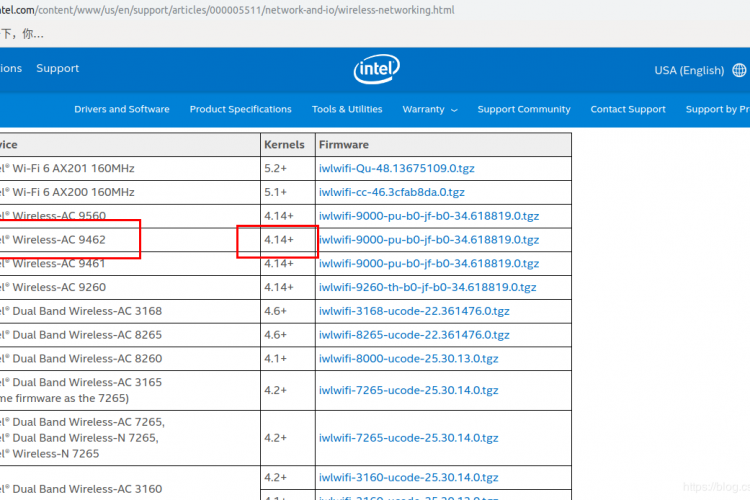Click the Intel logo
The image size is (750, 500).
click(376, 69)
